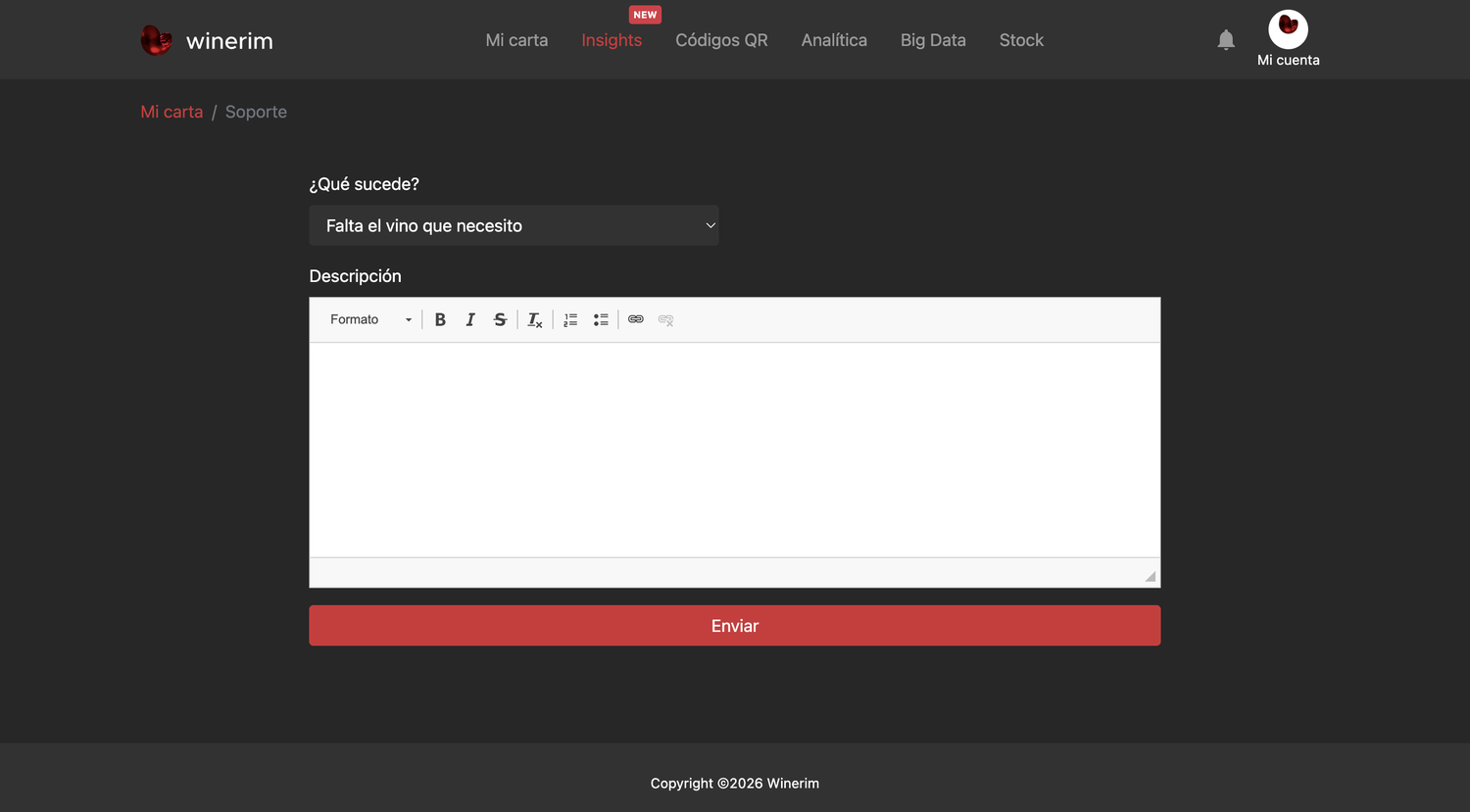Click the Soporte breadcrumb text
1470x812 pixels.
click(x=256, y=112)
